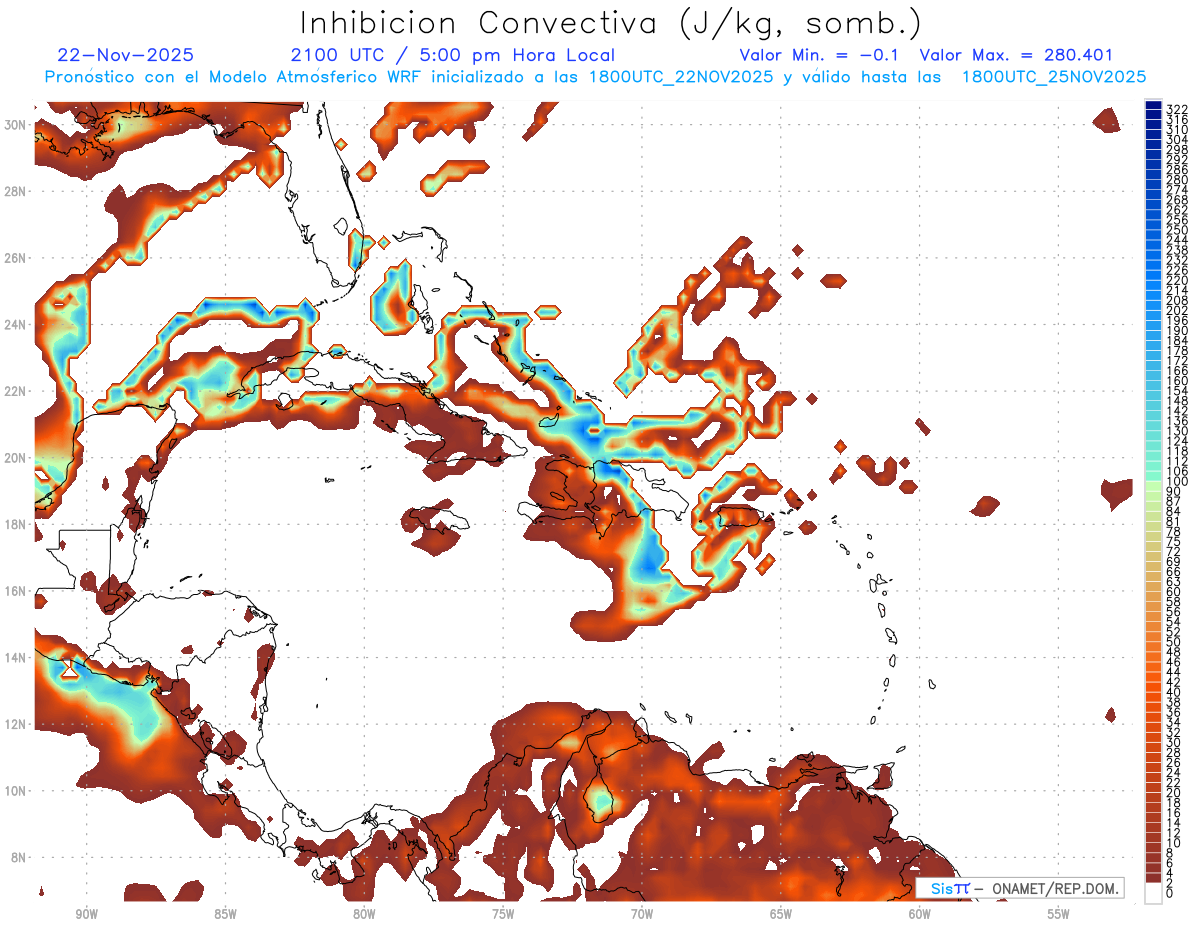This screenshot has width=1200, height=927.
Task: Click the '60W' longitude label
Action: tap(920, 914)
